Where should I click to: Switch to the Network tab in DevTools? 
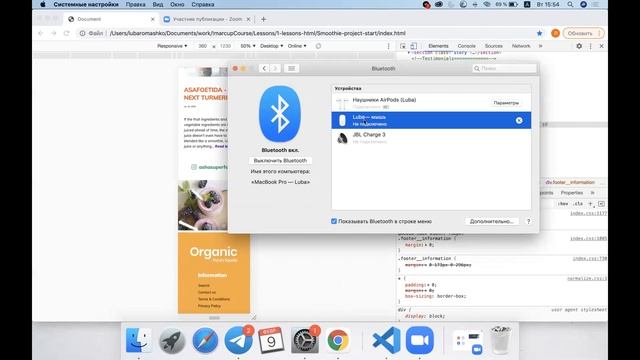(521, 46)
